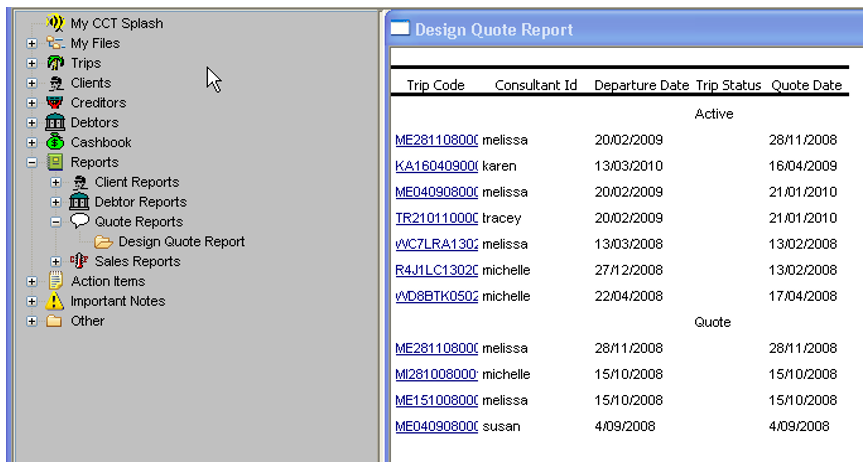Click the Quote Reports speech bubble icon
The height and width of the screenshot is (464, 866).
click(x=80, y=222)
